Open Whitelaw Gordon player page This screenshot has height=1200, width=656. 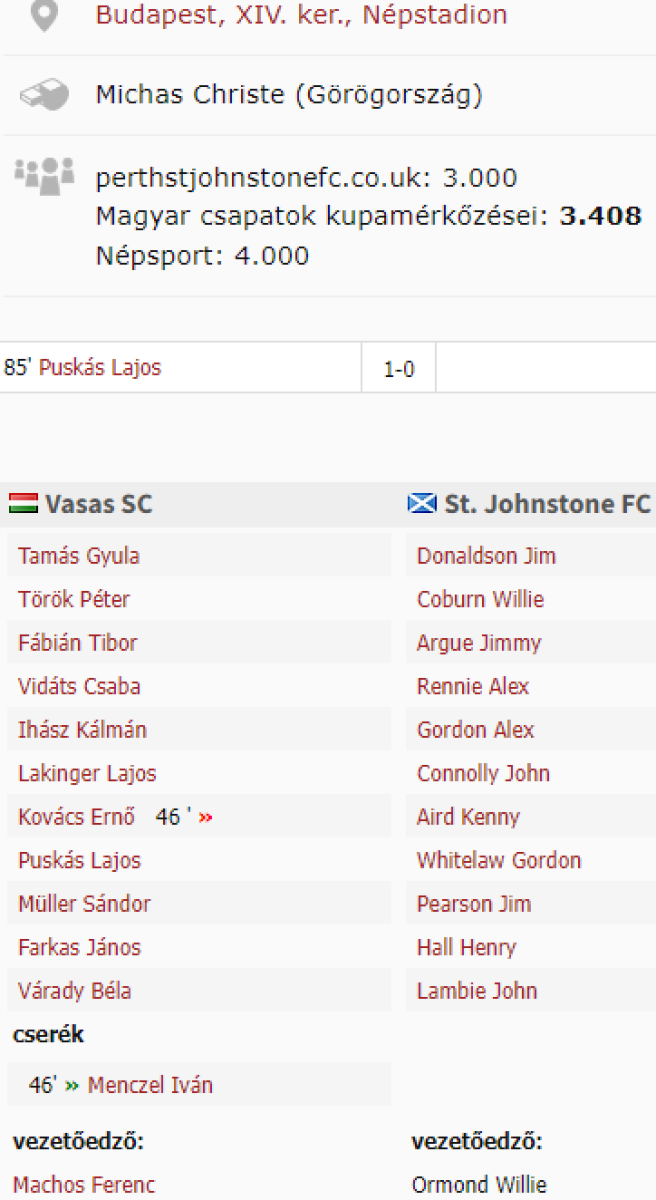click(498, 861)
